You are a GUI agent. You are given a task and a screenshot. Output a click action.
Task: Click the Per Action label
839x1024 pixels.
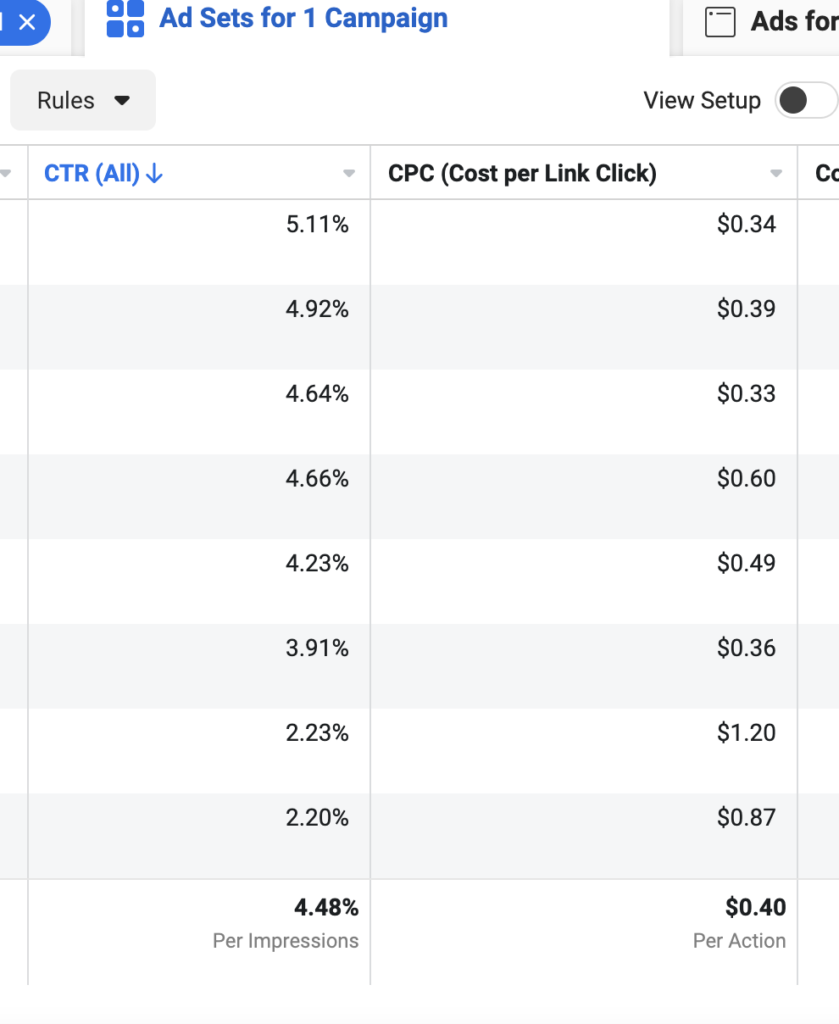739,941
